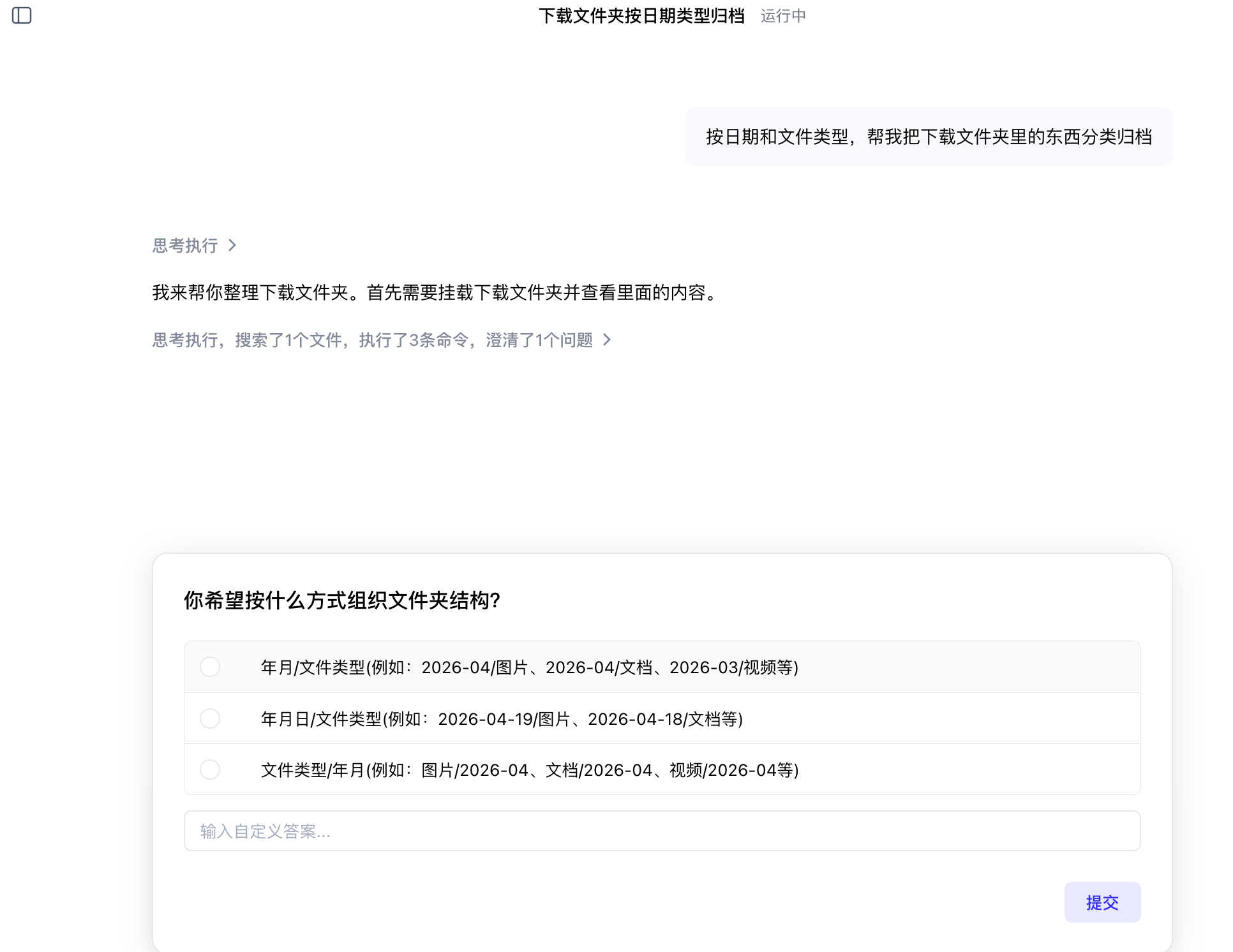Click option text 图片/2026-04 example row
The width and height of the screenshot is (1233, 952).
pos(530,770)
